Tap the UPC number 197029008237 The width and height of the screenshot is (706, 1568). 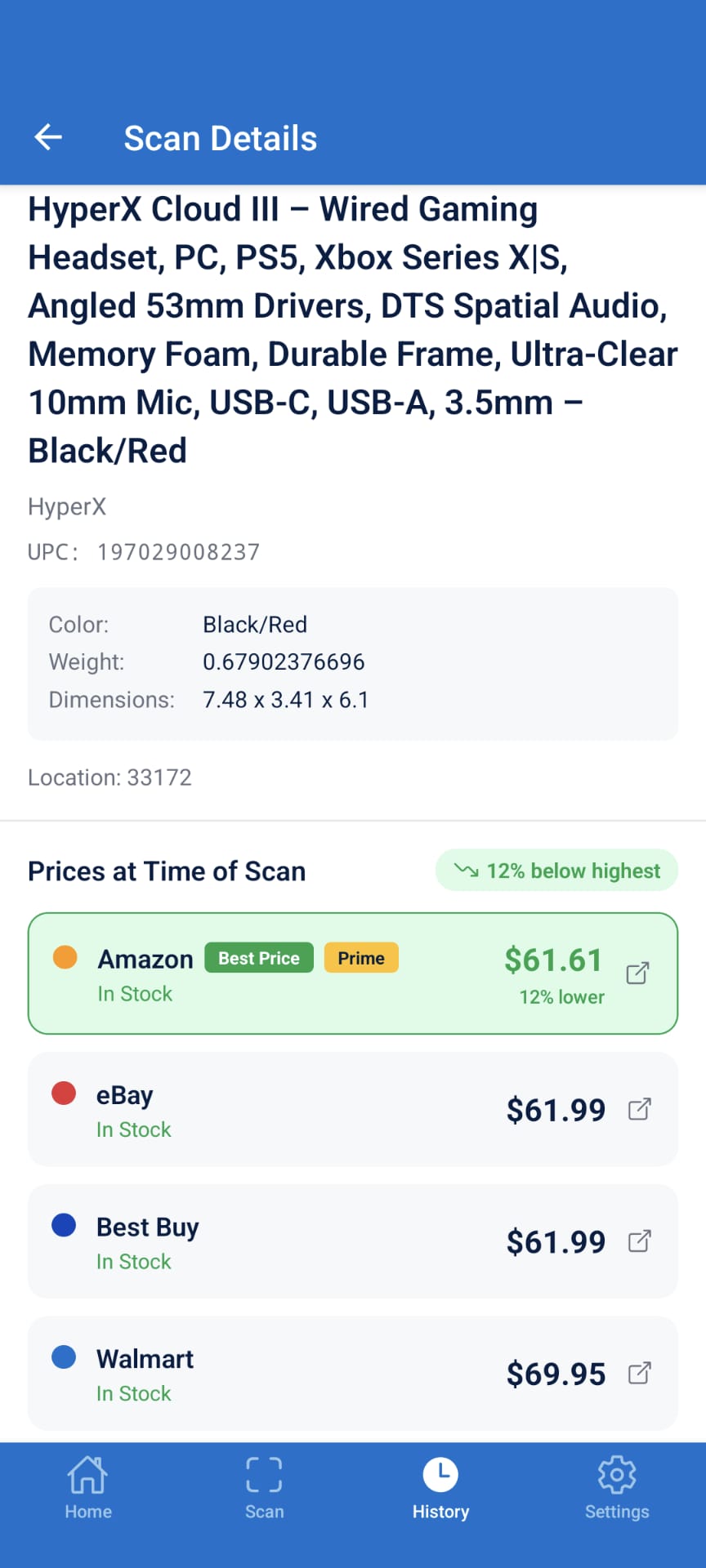178,552
